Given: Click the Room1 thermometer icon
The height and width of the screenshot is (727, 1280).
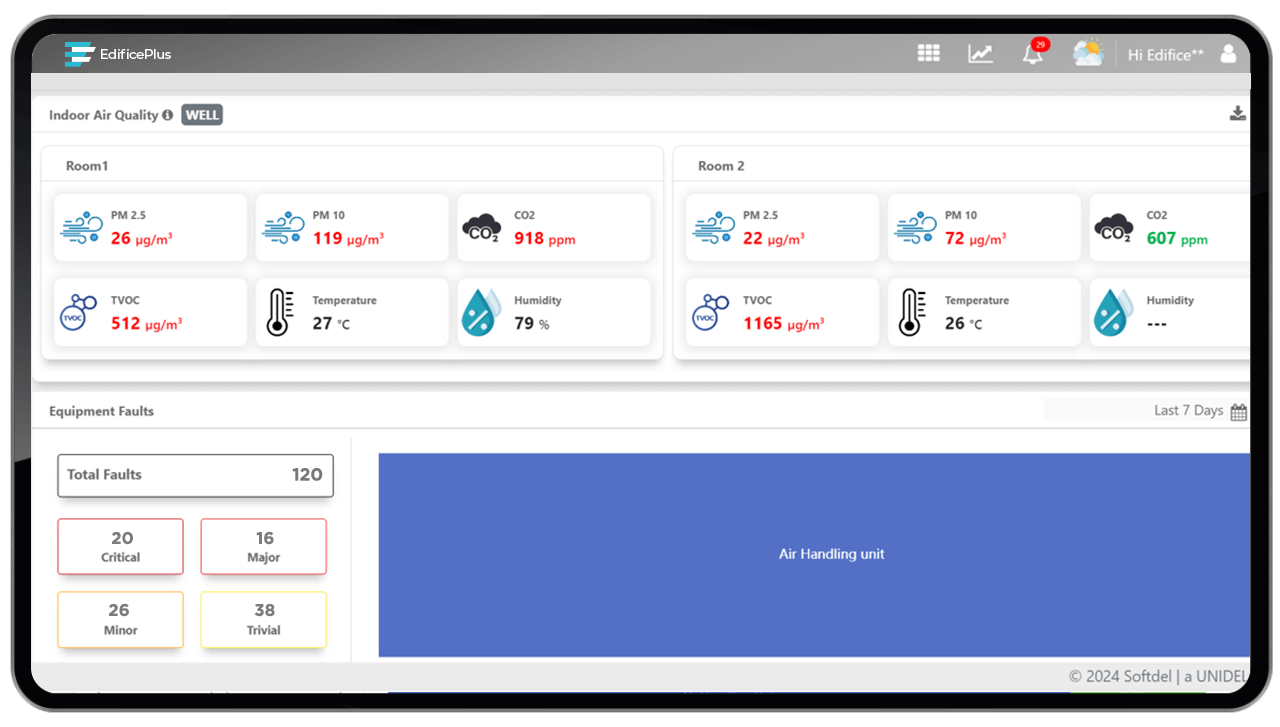Looking at the screenshot, I should 281,312.
